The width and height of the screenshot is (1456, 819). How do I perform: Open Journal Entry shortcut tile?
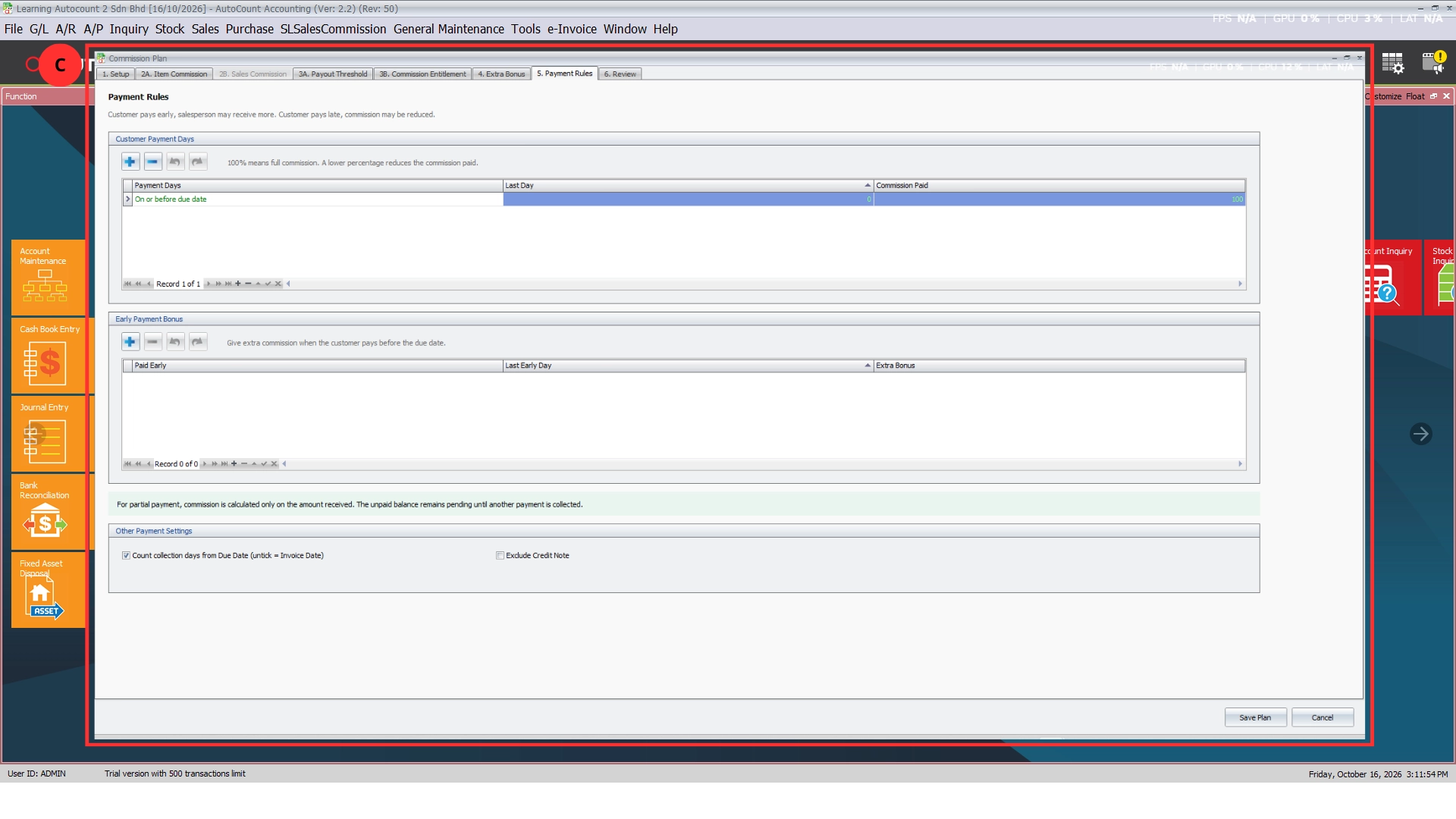48,434
